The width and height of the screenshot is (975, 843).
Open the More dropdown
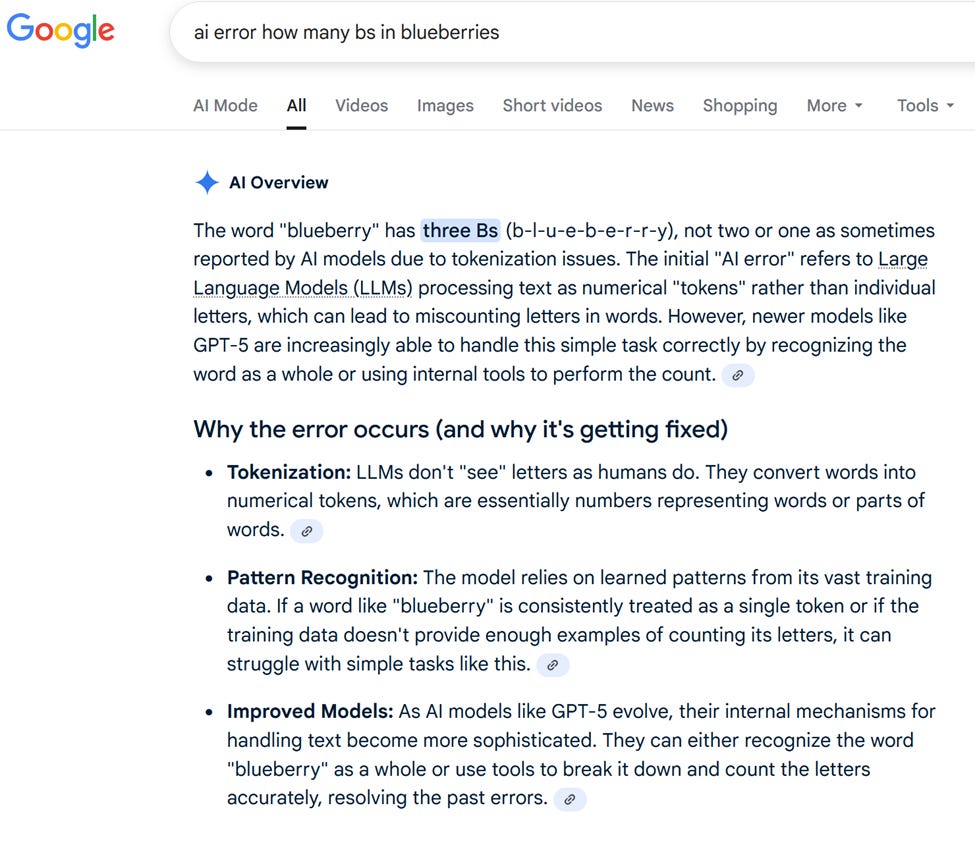pos(826,105)
